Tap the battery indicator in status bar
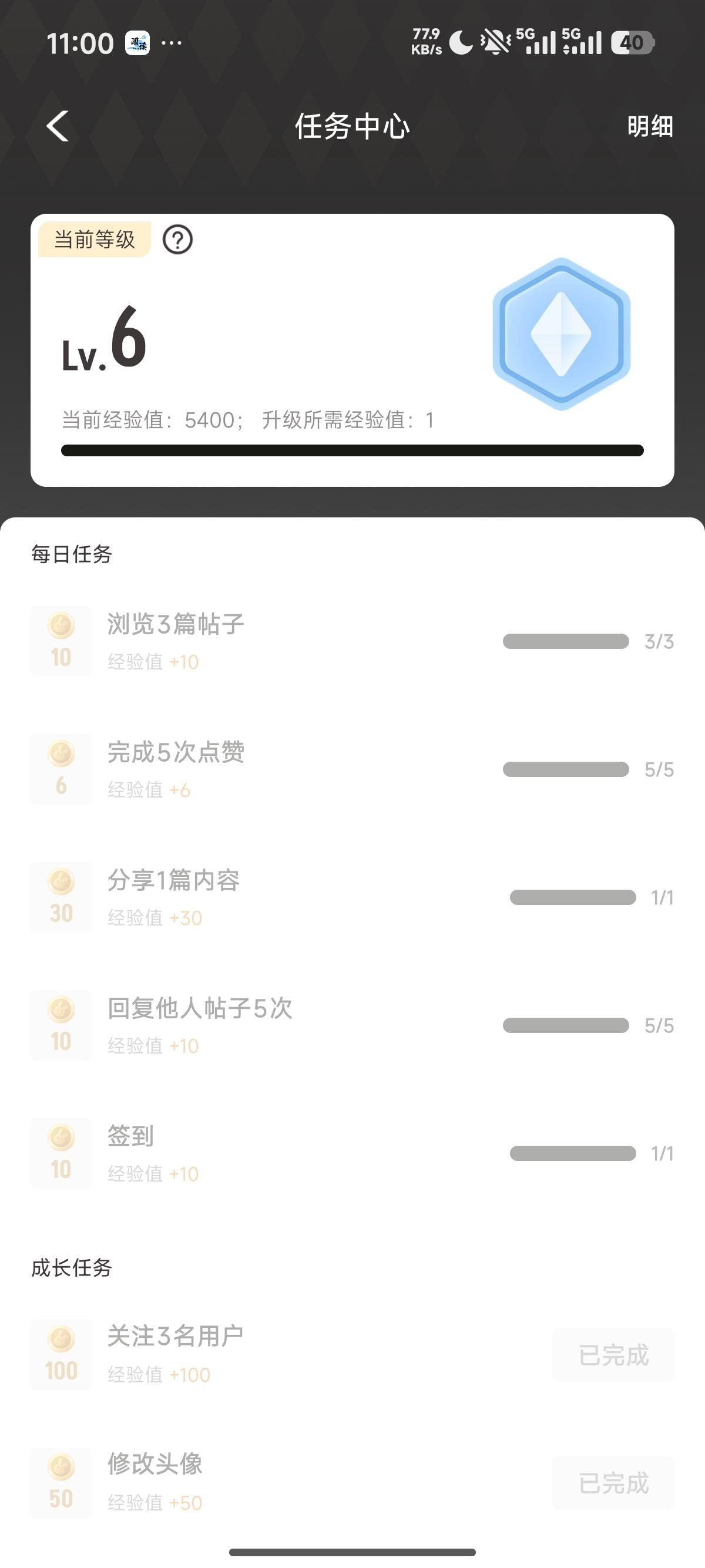This screenshot has width=705, height=1568. [x=633, y=43]
